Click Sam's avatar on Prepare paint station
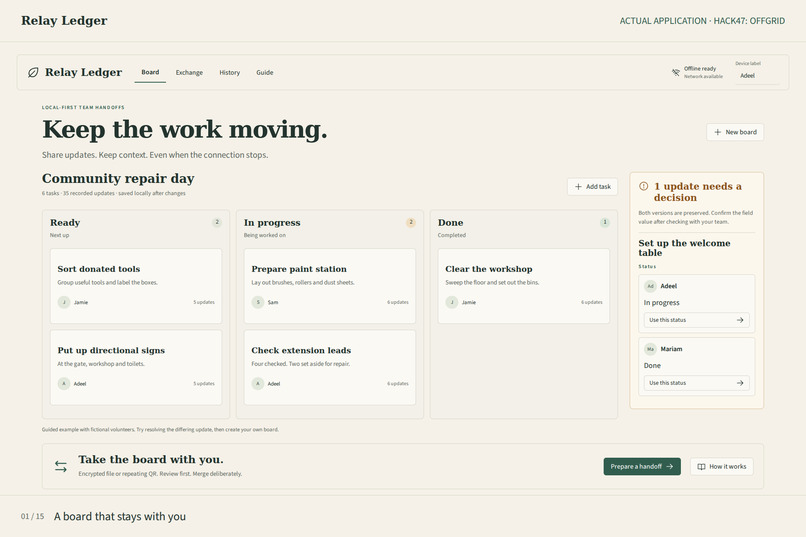Viewport: 806px width, 537px height. [258, 302]
